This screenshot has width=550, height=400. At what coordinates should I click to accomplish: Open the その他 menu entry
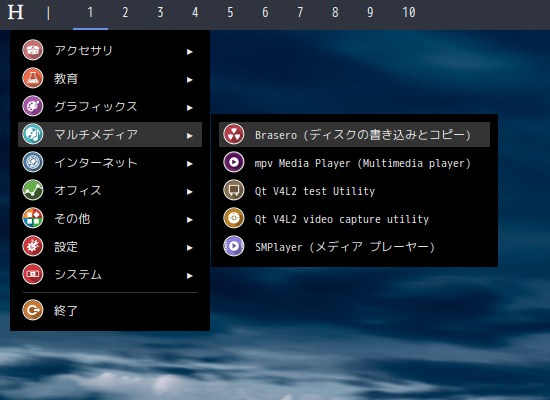click(x=110, y=219)
